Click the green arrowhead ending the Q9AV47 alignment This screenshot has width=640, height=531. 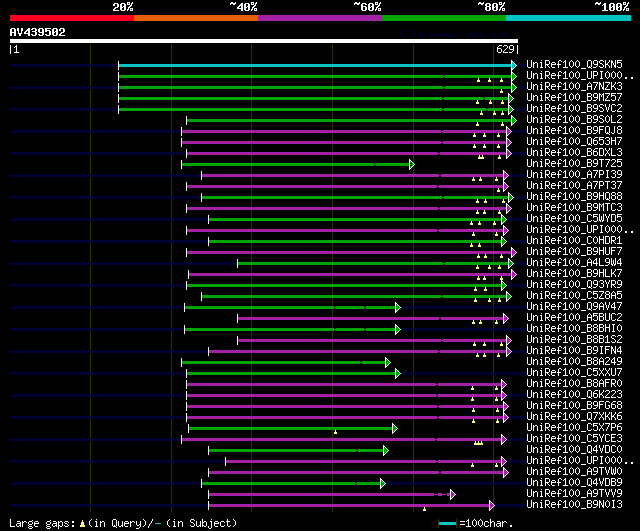point(398,308)
